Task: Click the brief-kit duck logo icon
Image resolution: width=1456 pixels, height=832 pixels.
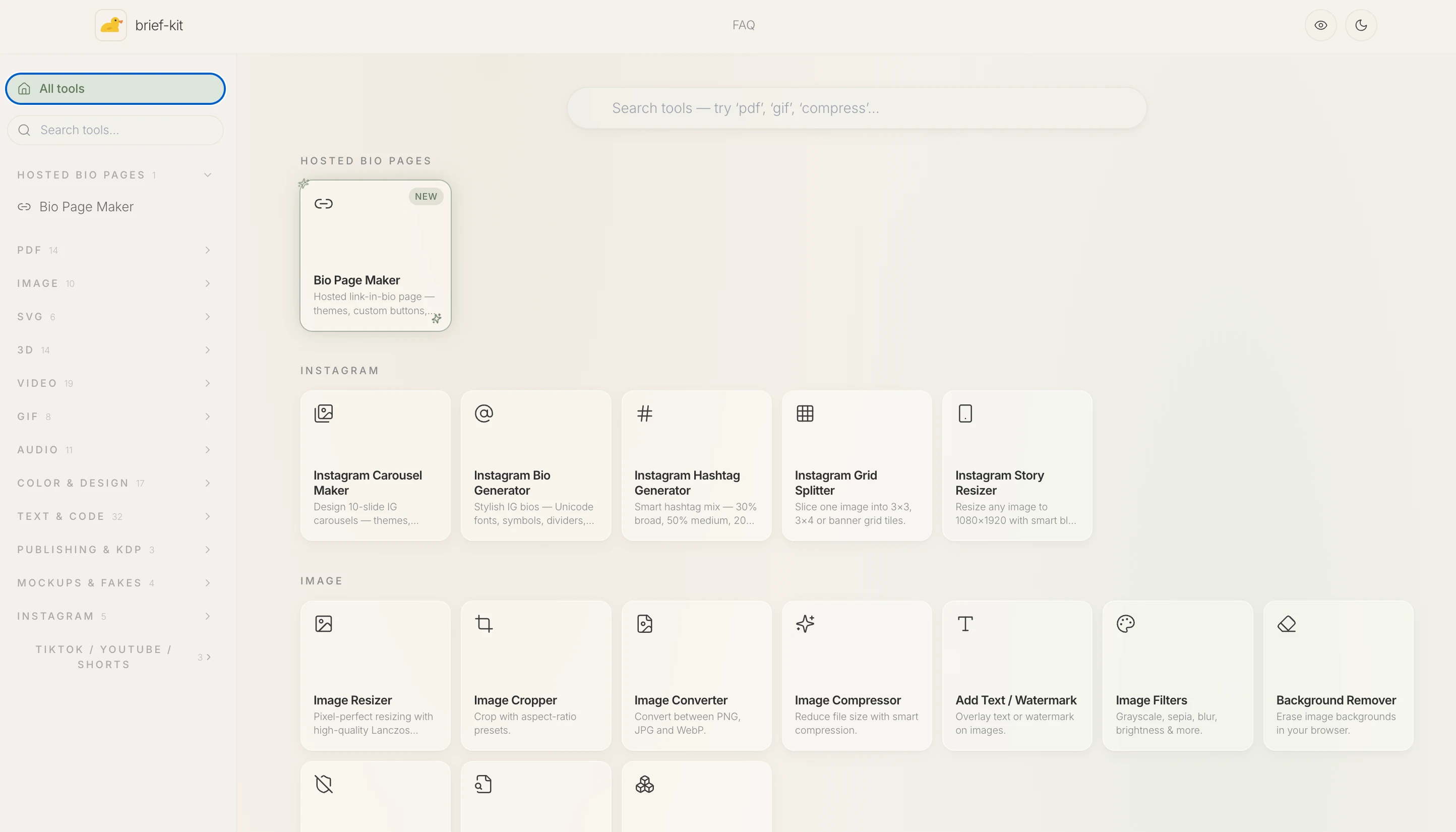Action: [111, 25]
